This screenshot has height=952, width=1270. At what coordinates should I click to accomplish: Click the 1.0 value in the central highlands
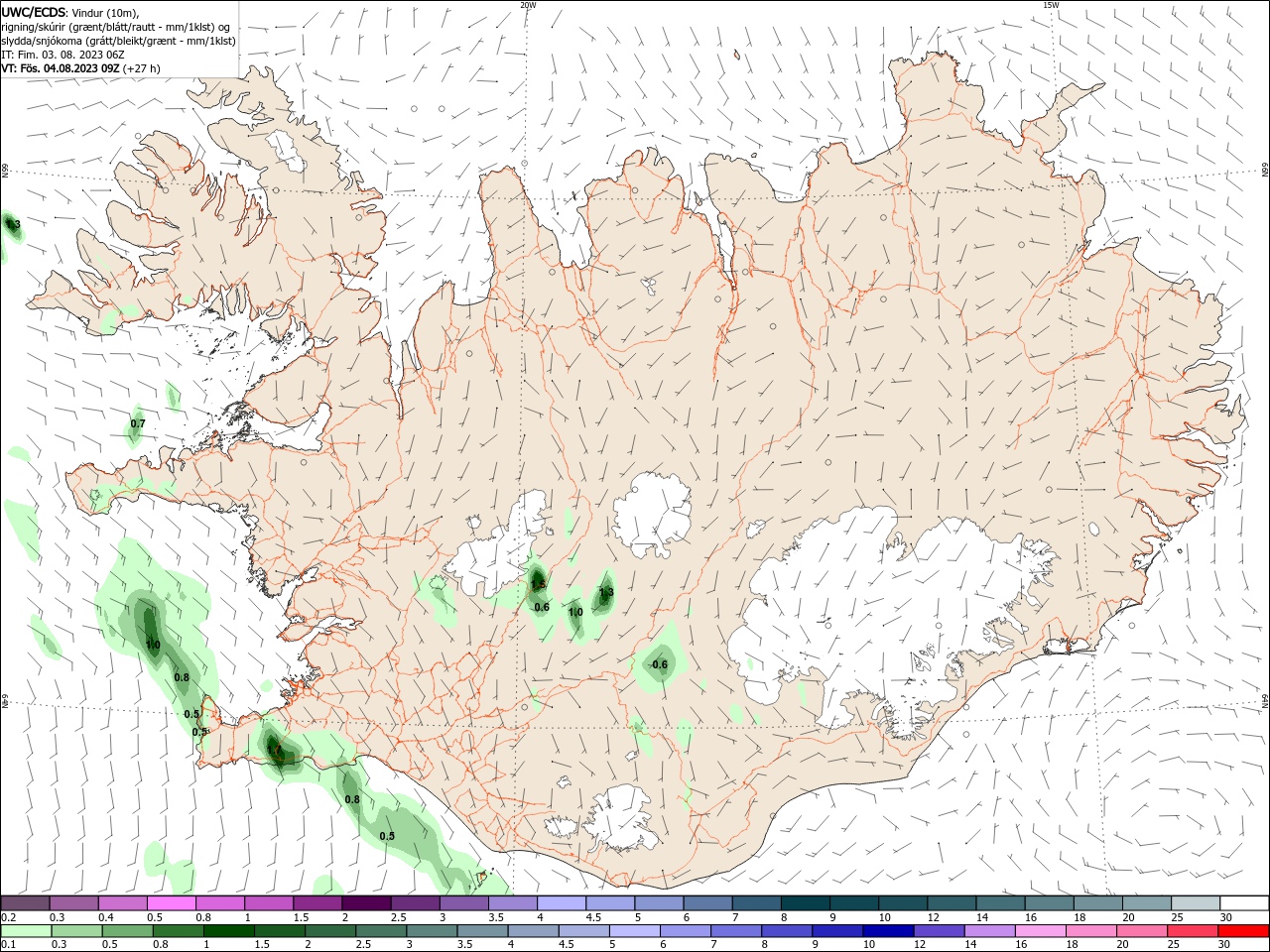575,612
